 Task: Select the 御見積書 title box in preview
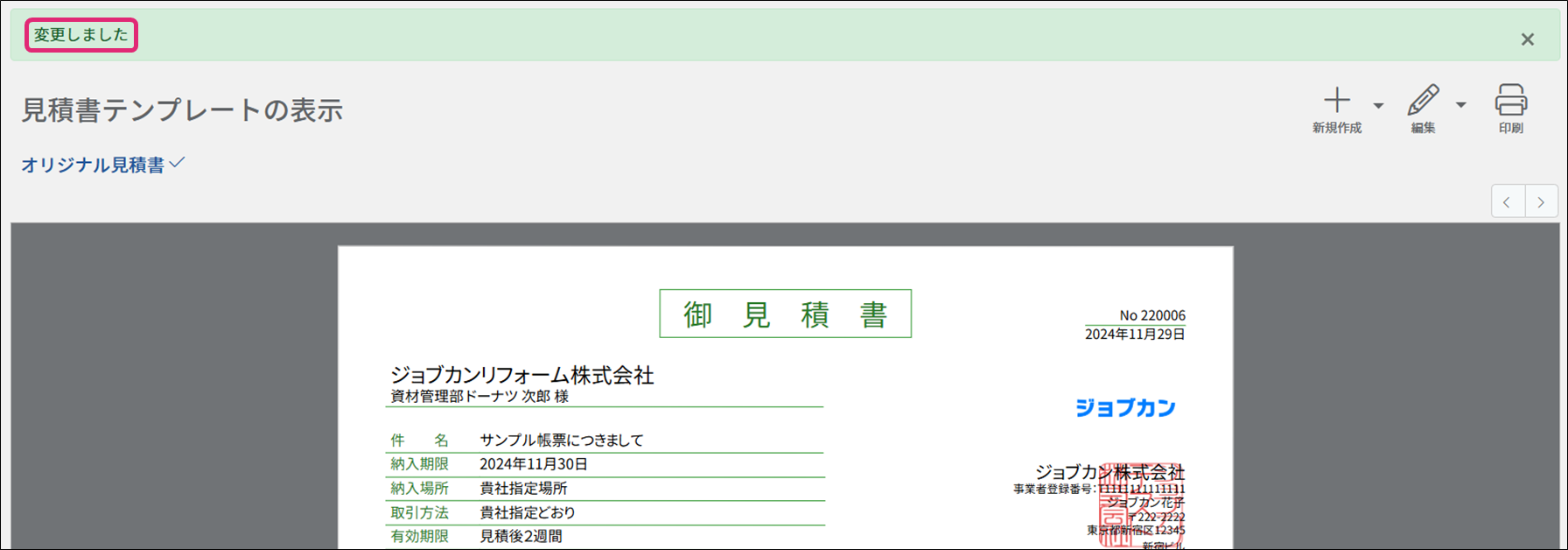[x=785, y=314]
